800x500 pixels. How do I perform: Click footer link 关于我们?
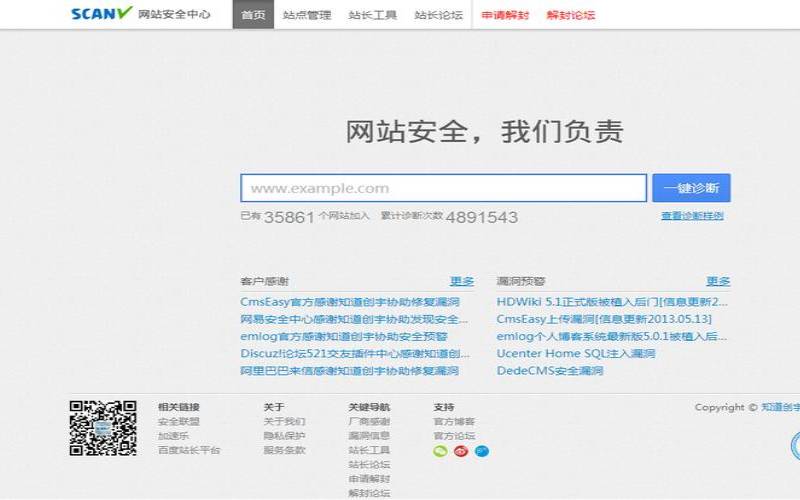click(284, 422)
